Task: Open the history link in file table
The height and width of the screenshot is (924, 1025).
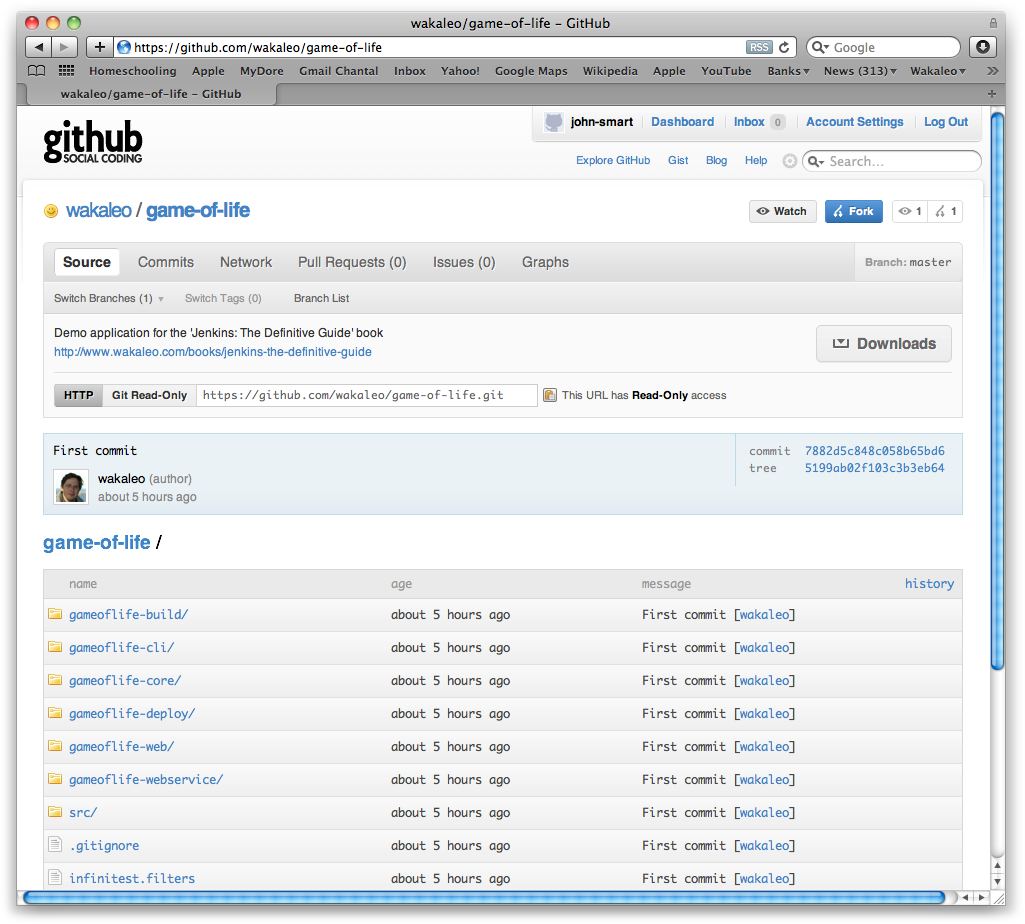Action: pyautogui.click(x=929, y=583)
